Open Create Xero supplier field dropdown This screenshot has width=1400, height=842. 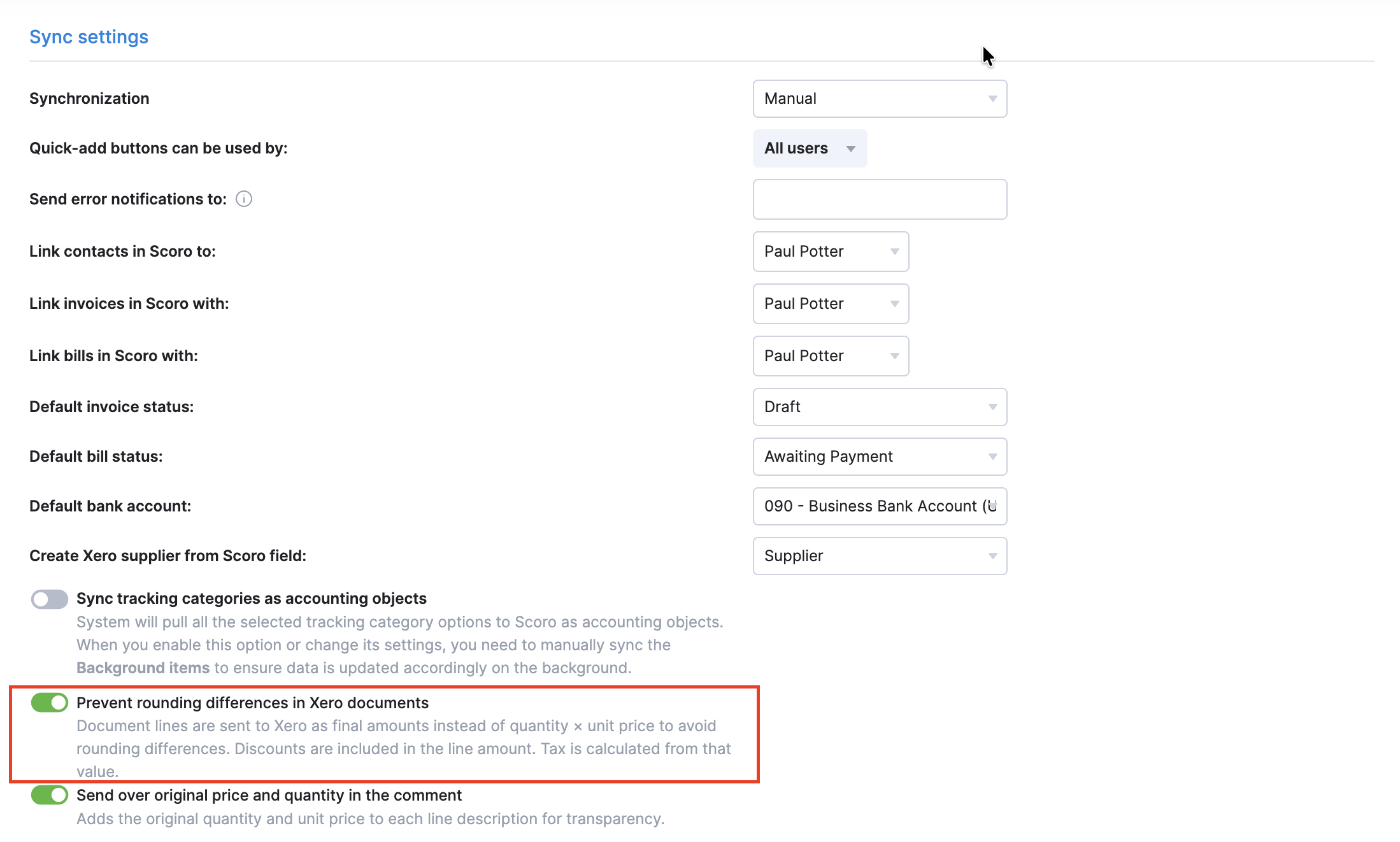click(879, 556)
